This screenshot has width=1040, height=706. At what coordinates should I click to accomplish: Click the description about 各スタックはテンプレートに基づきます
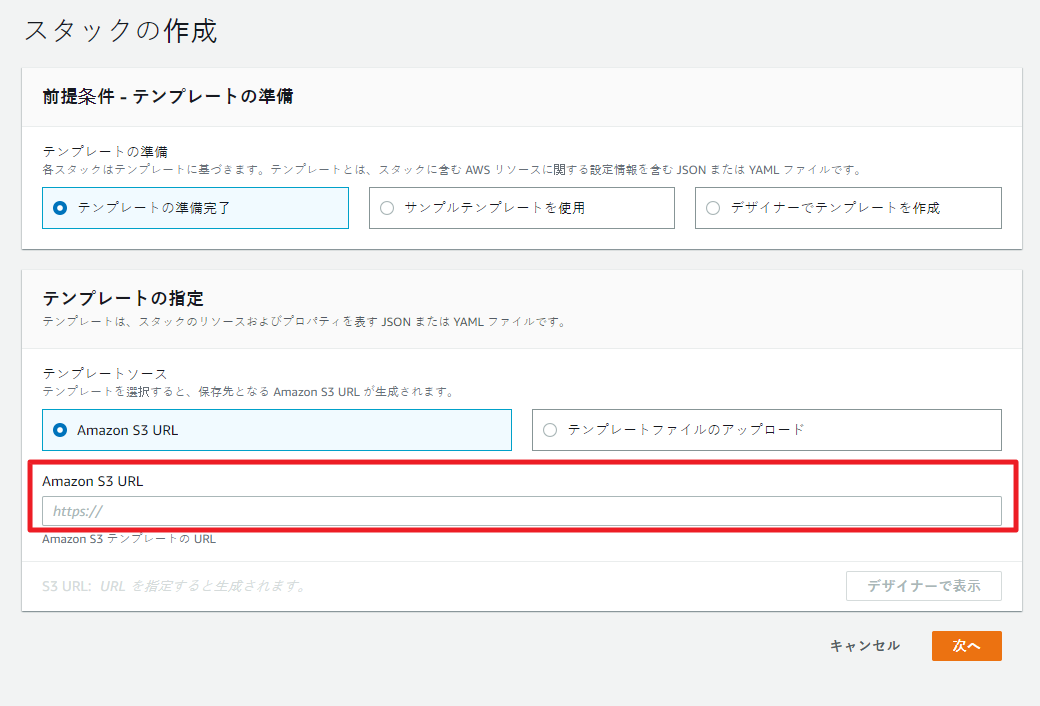(450, 170)
